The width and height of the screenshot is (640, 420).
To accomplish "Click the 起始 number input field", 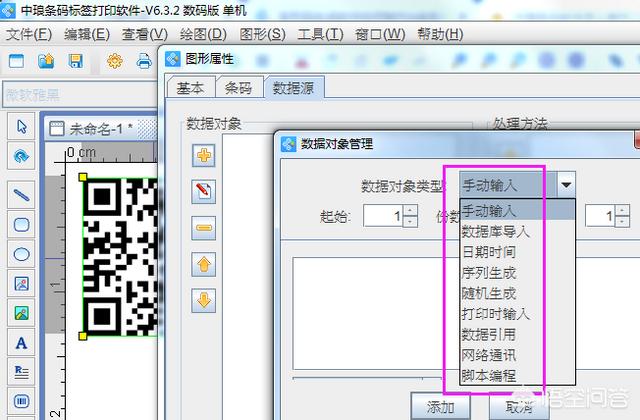I will [383, 216].
